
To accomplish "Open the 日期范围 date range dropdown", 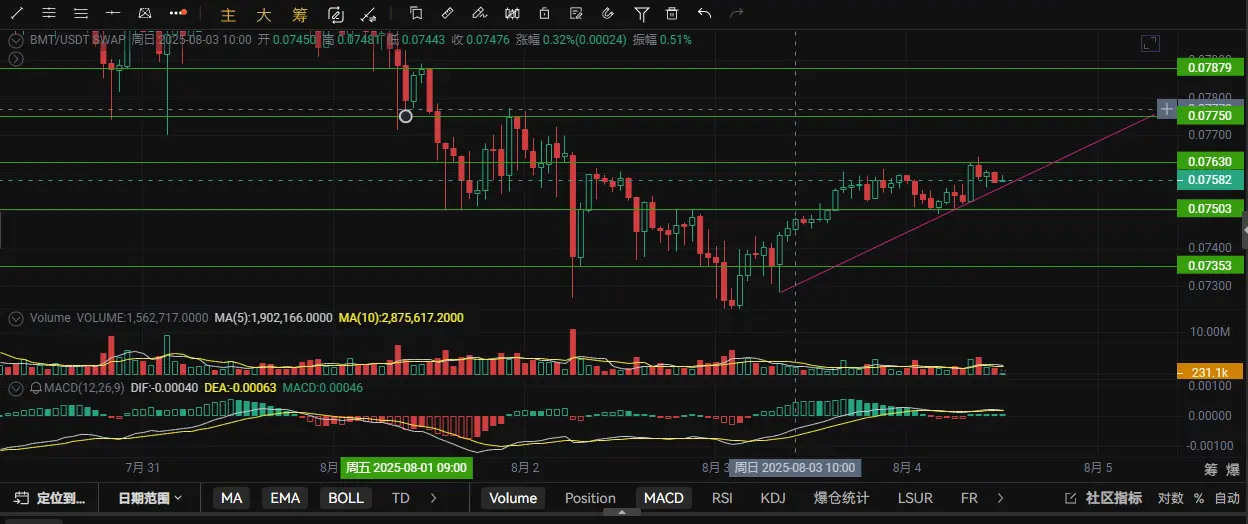I will point(150,498).
